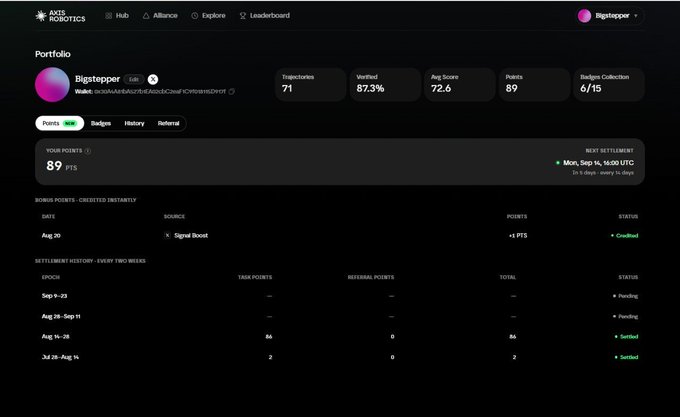Click task points 86 value
680x417 pixels.
tap(269, 336)
